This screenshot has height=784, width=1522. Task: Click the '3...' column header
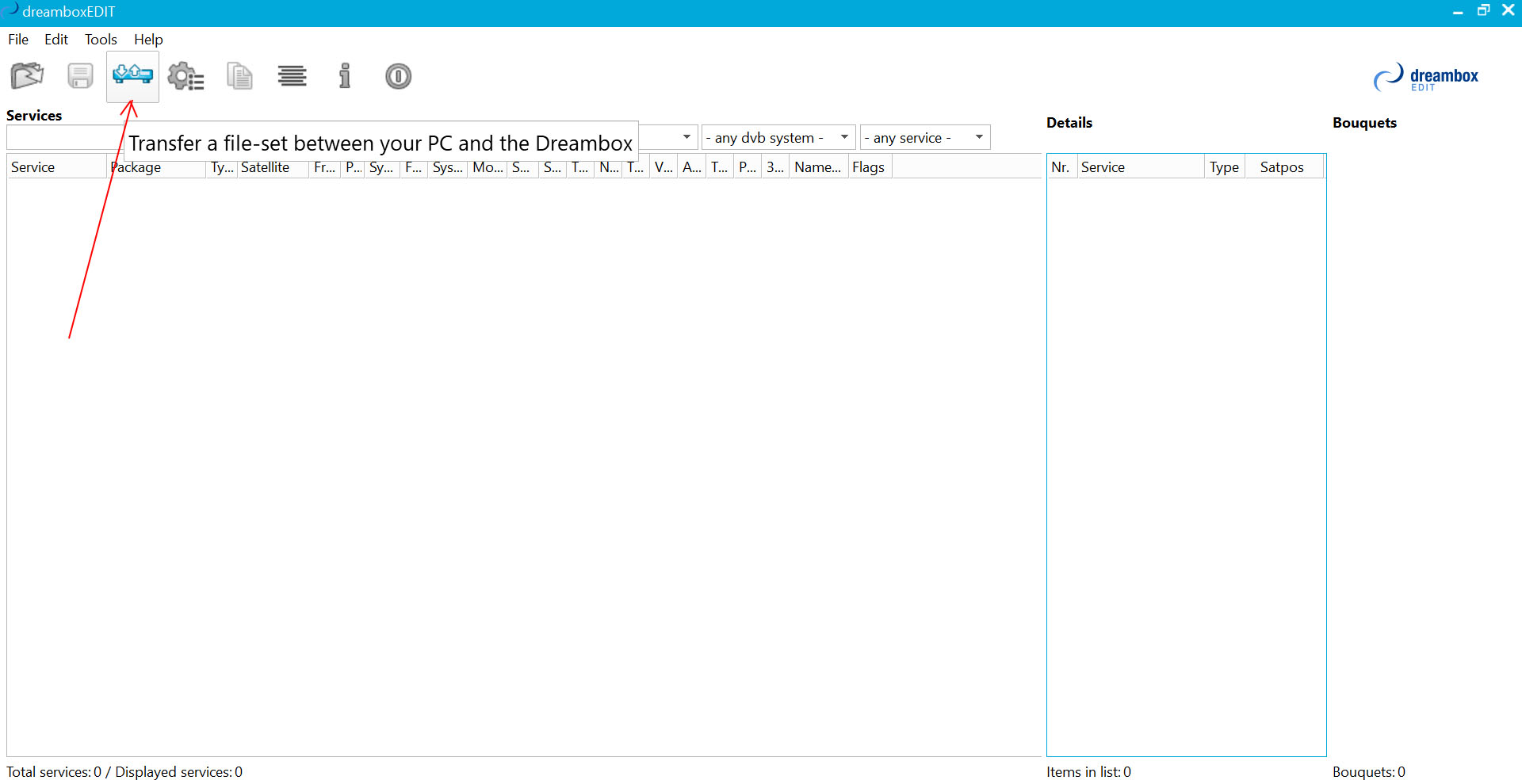point(775,167)
